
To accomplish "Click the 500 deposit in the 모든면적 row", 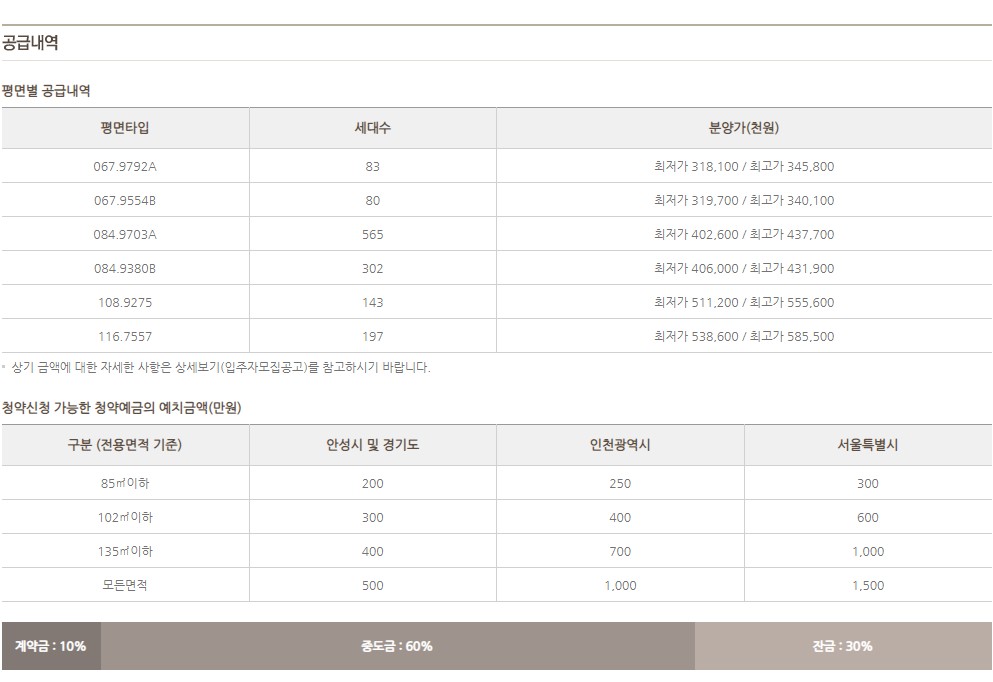I will pyautogui.click(x=372, y=586).
